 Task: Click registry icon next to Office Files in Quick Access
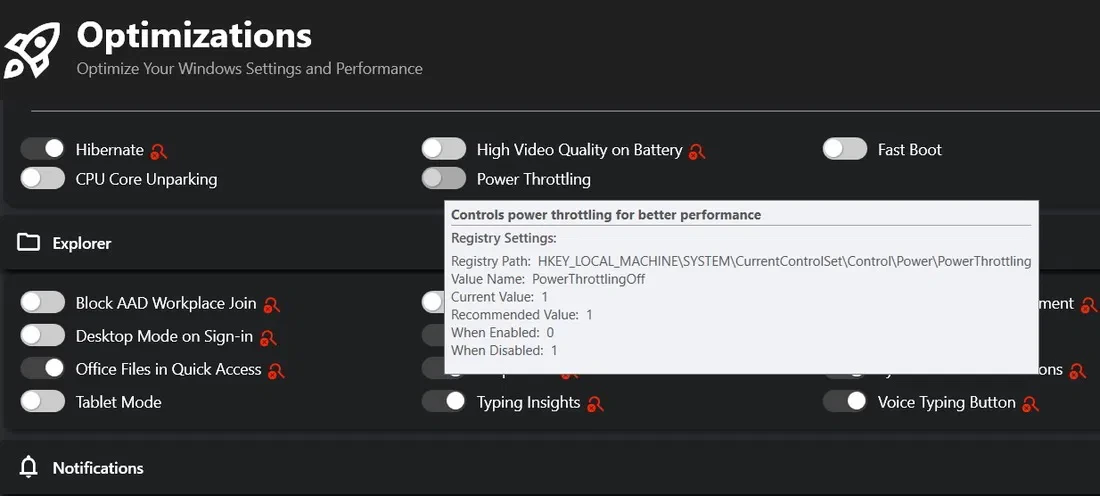[276, 370]
